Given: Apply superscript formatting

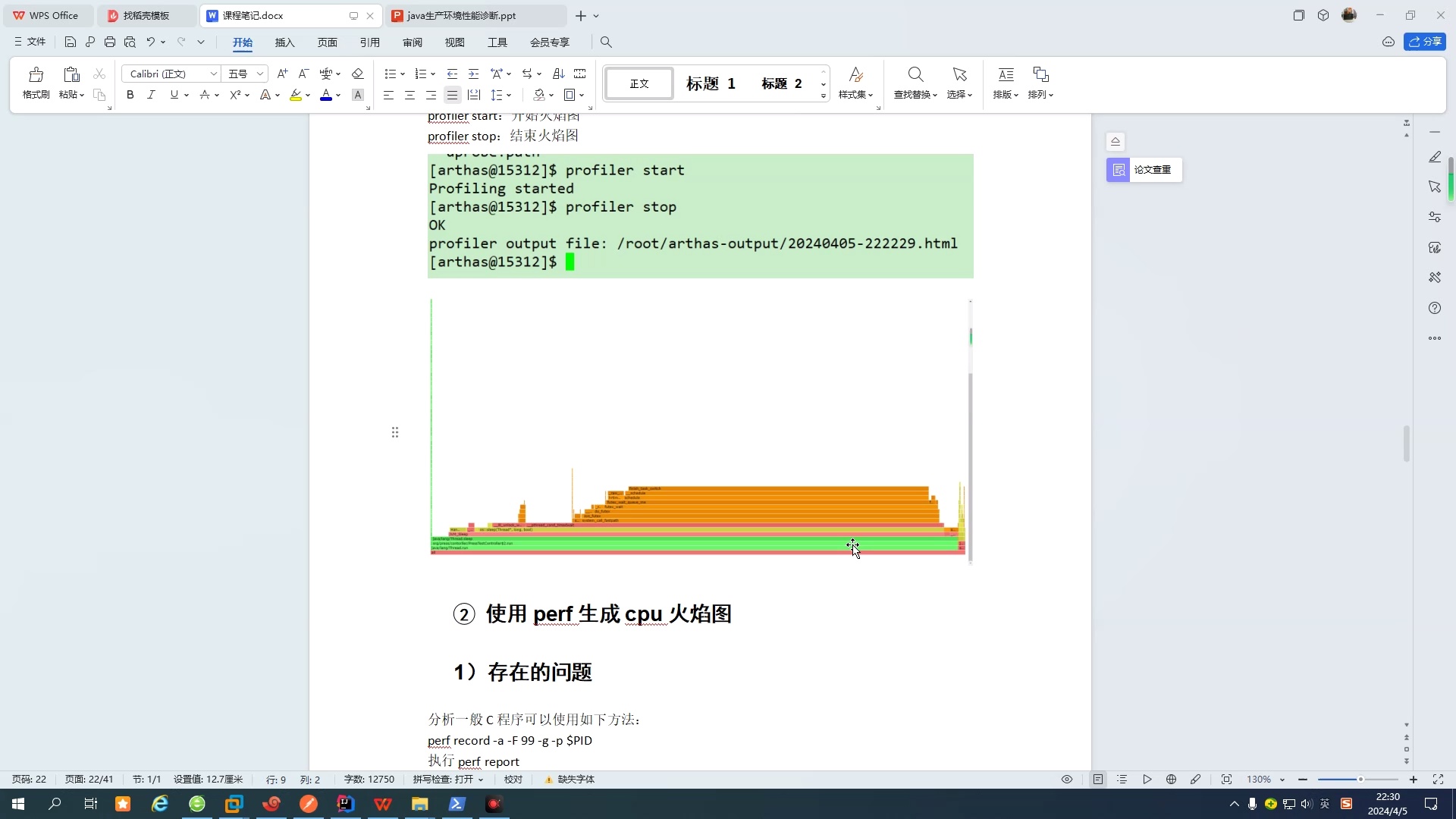Looking at the screenshot, I should point(236,95).
